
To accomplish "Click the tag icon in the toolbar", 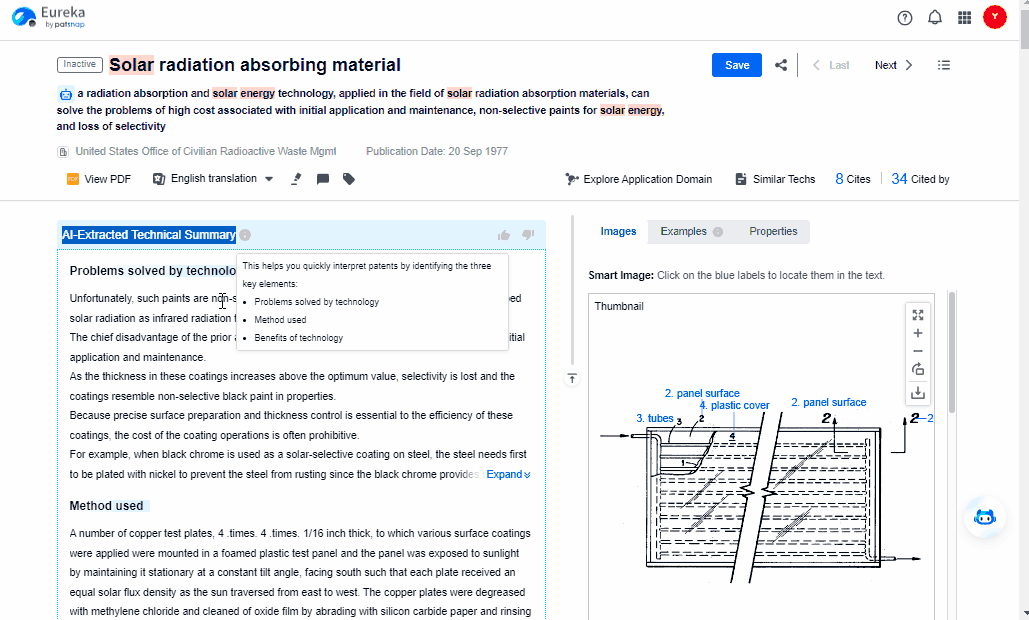I will pyautogui.click(x=349, y=179).
